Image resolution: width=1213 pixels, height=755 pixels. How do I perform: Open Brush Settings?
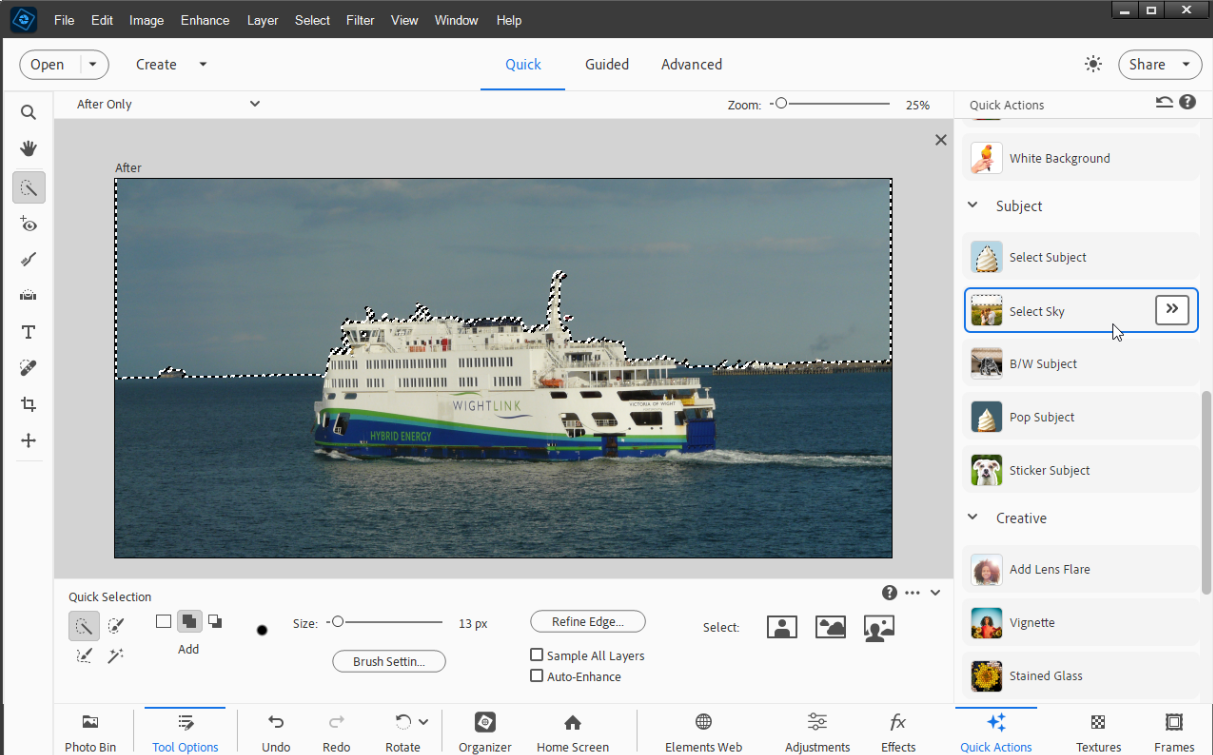point(388,661)
